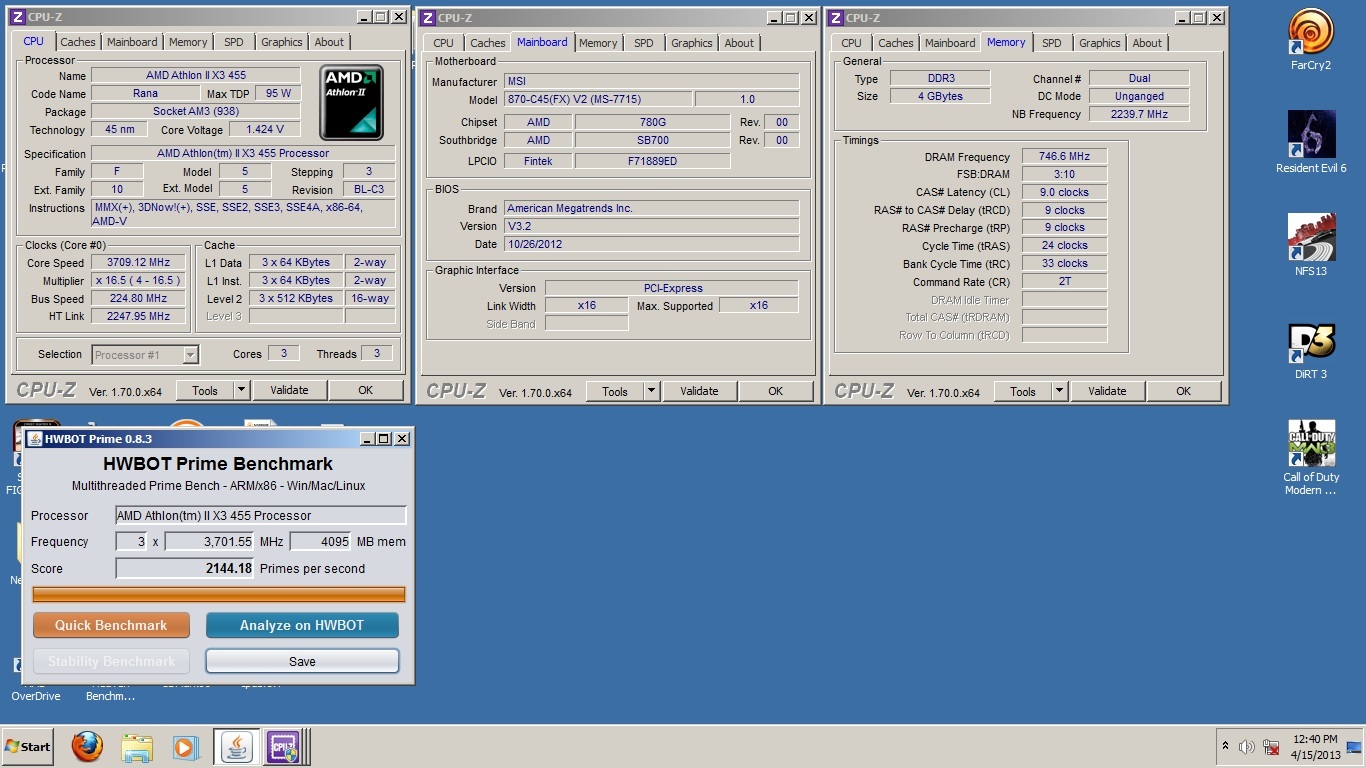Launch the DiRT 3 desktop icon
The image size is (1366, 768).
tap(1311, 350)
